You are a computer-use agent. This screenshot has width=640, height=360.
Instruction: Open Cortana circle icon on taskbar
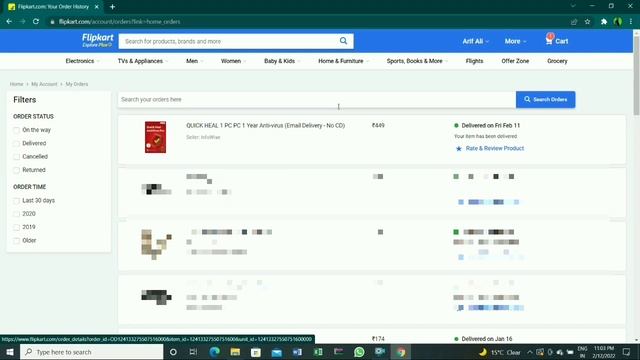(173, 352)
